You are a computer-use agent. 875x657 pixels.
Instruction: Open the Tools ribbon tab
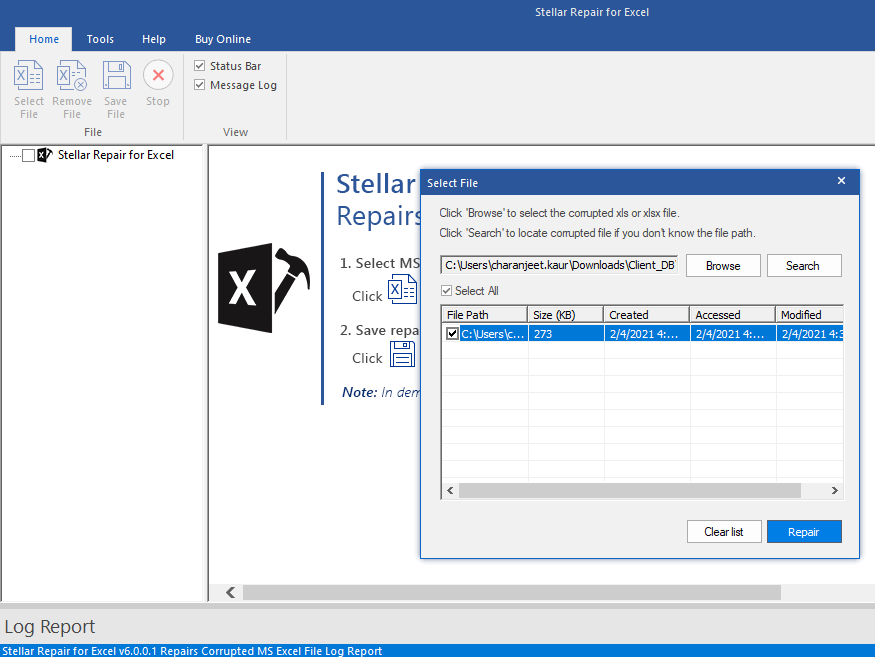click(100, 39)
